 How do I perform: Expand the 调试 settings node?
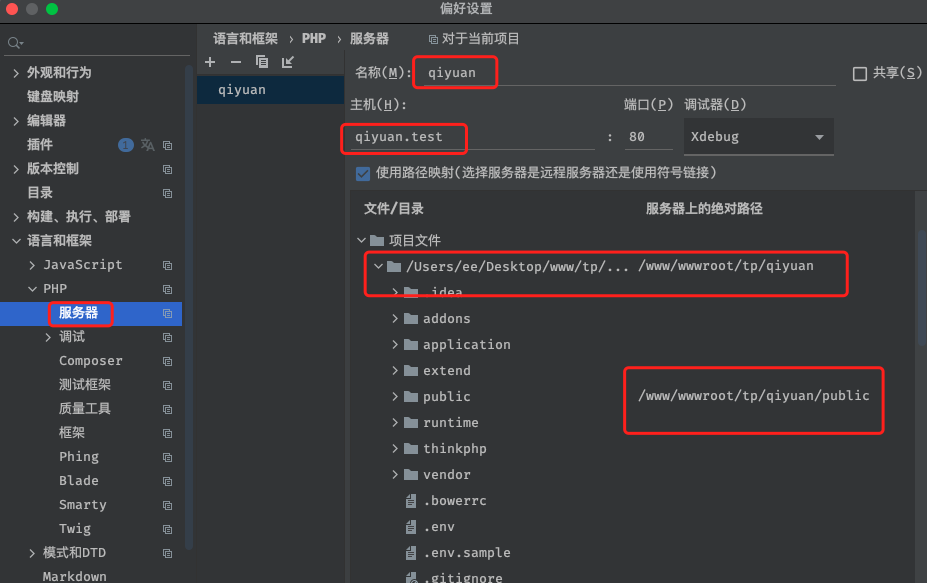(48, 337)
